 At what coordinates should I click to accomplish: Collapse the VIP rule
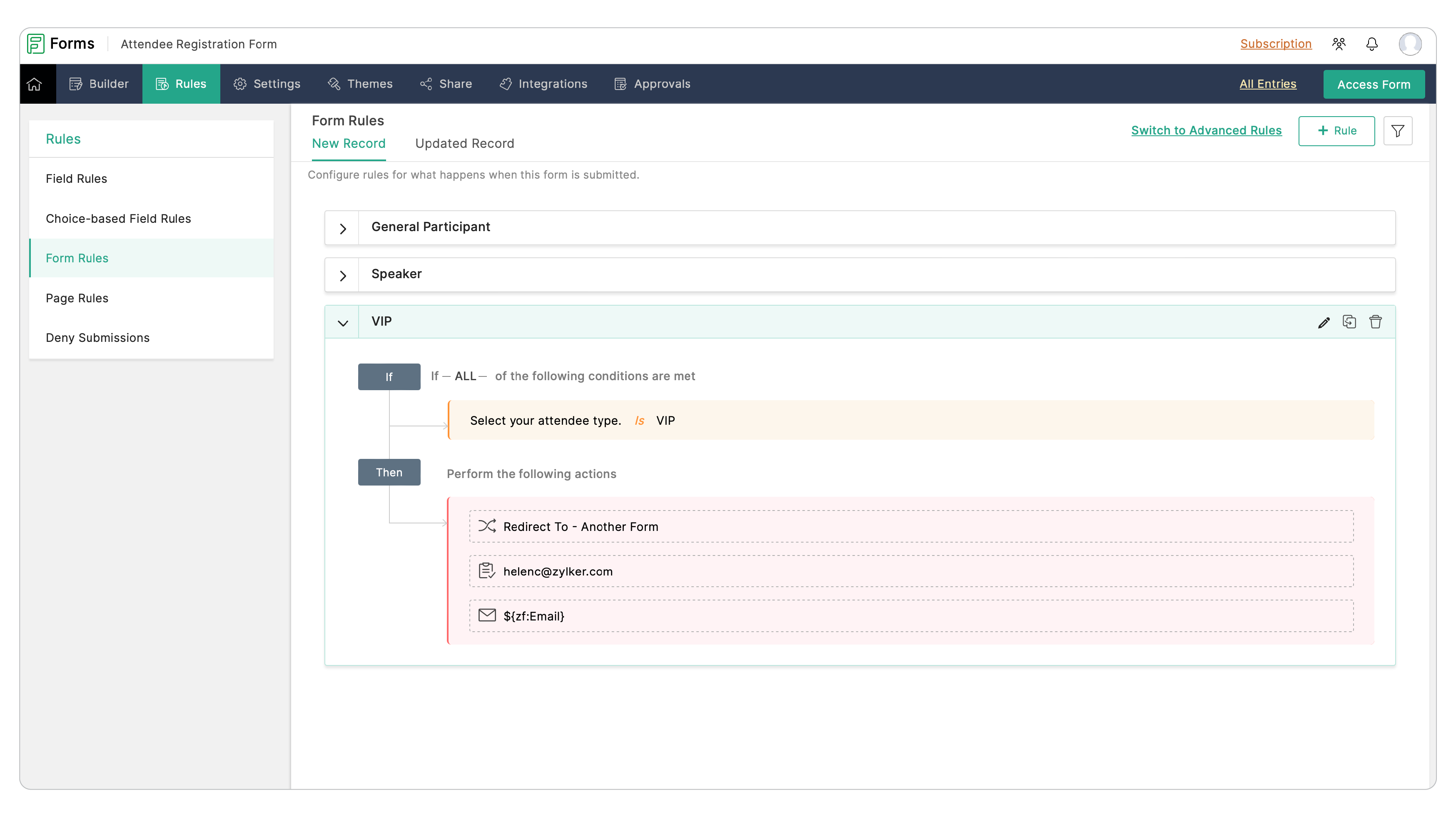click(342, 323)
